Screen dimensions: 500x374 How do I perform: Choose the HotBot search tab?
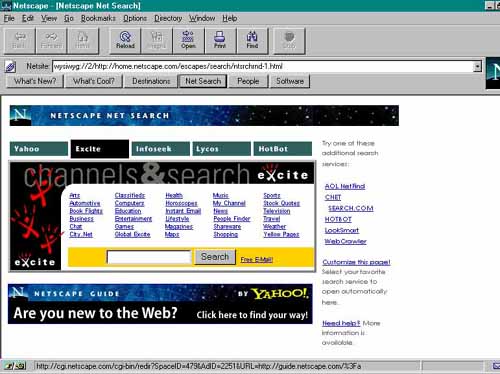(283, 149)
